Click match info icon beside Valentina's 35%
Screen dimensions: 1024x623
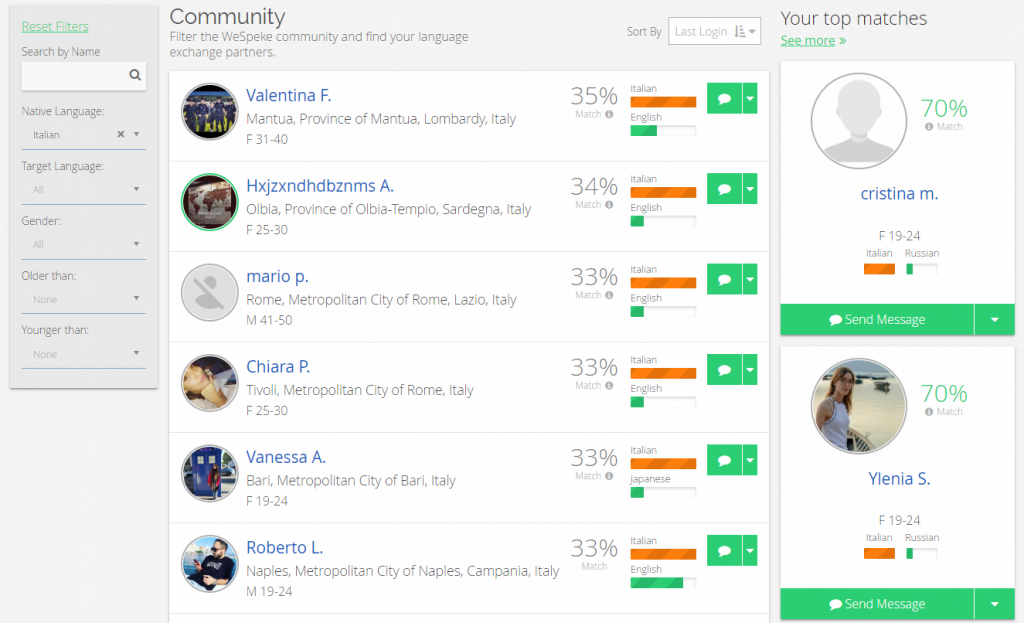click(x=609, y=114)
